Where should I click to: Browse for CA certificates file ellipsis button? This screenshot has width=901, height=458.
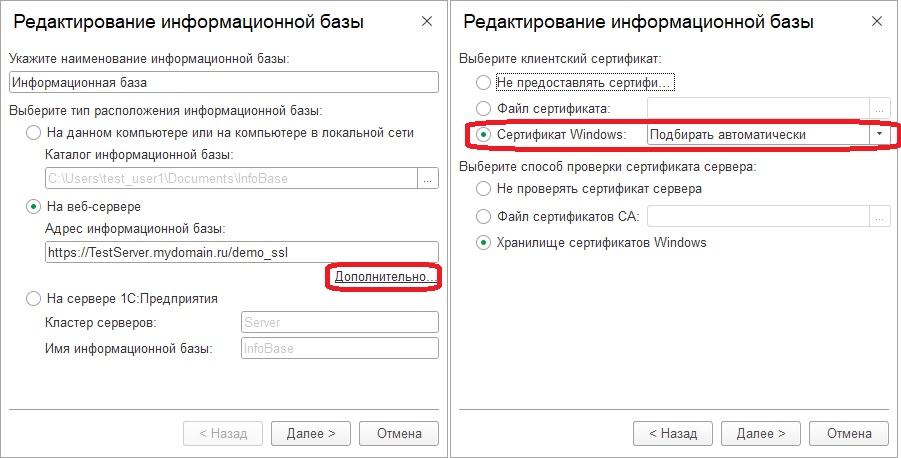[x=880, y=216]
